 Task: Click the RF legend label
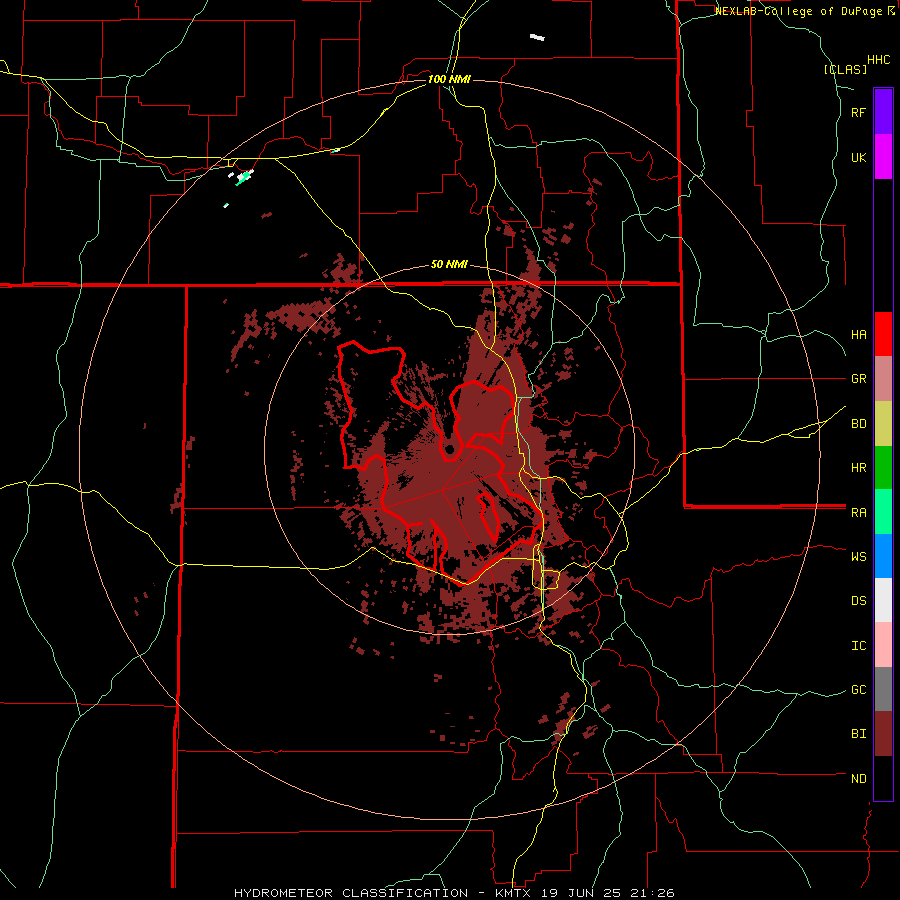pos(859,112)
